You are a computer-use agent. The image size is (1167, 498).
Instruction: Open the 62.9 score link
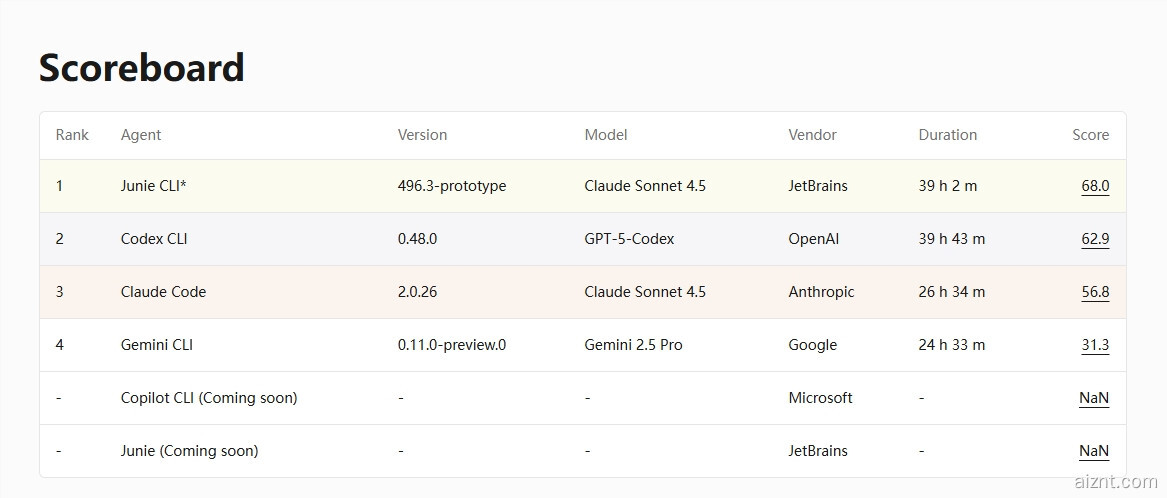pos(1094,239)
